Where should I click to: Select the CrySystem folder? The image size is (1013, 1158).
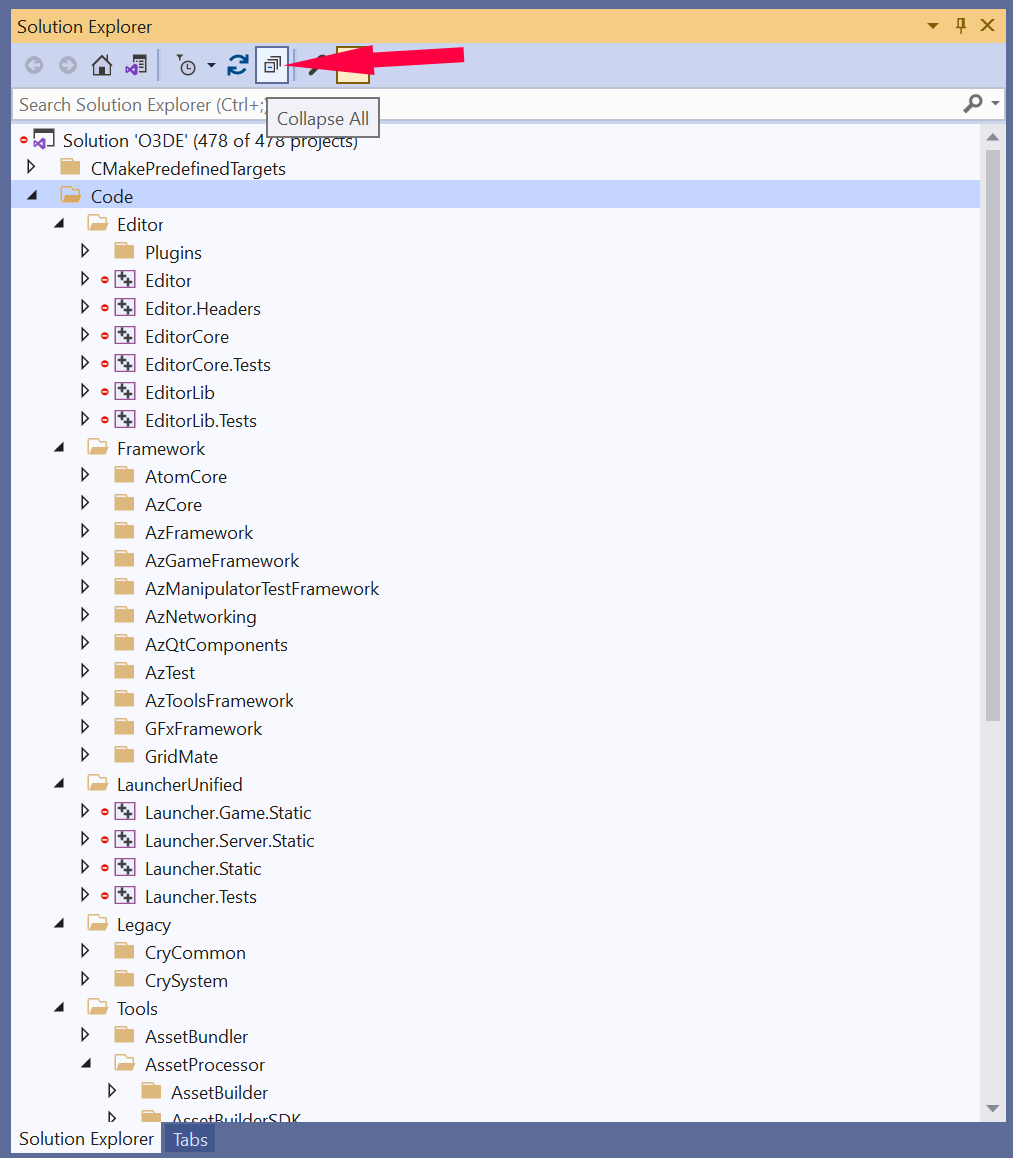click(186, 981)
